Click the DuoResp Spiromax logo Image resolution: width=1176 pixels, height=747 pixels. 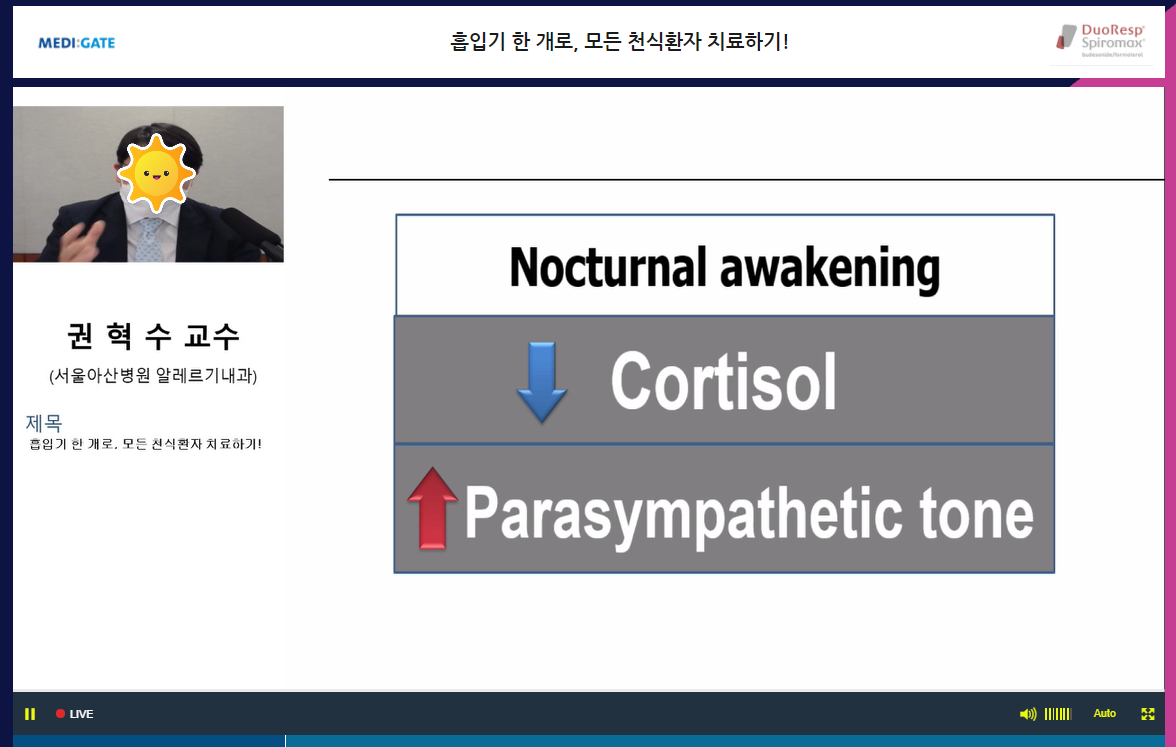[1101, 42]
